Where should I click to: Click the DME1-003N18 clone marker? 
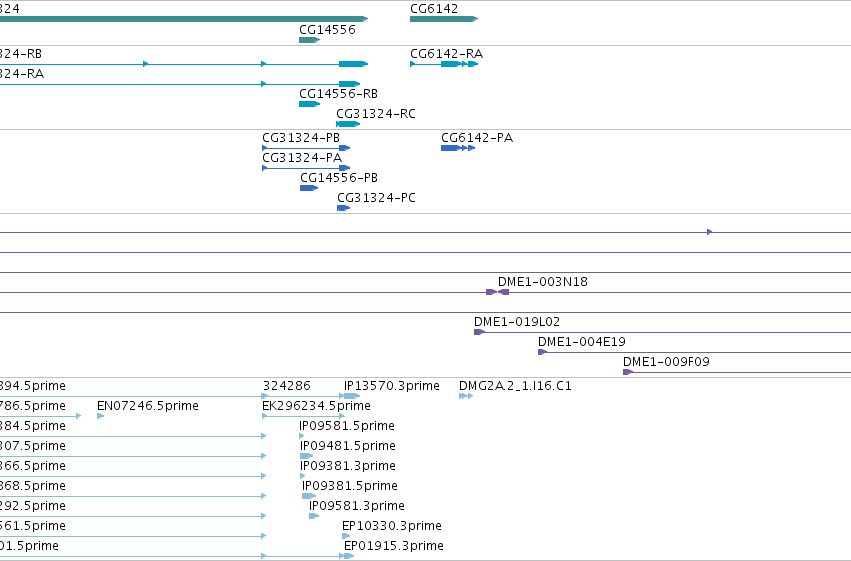point(497,292)
